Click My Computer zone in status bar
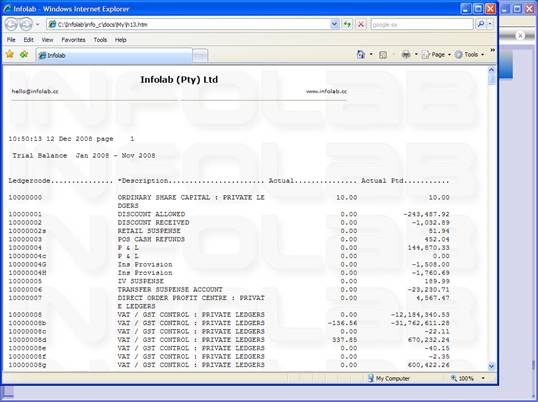Screen dimensions: 538x402 point(389,378)
